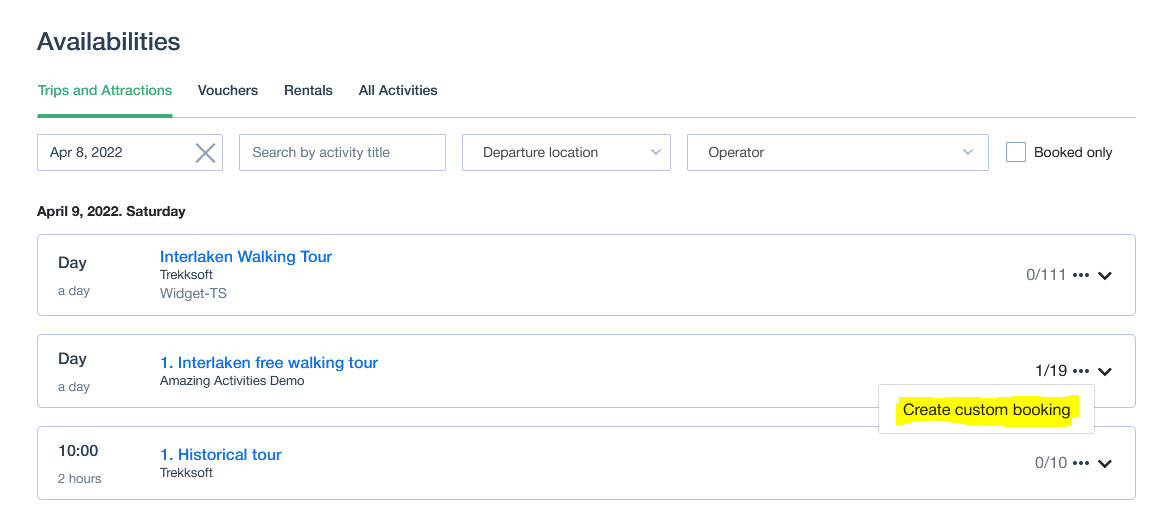Clear the Apr 8, 2022 date filter
1153x510 pixels.
coord(205,153)
